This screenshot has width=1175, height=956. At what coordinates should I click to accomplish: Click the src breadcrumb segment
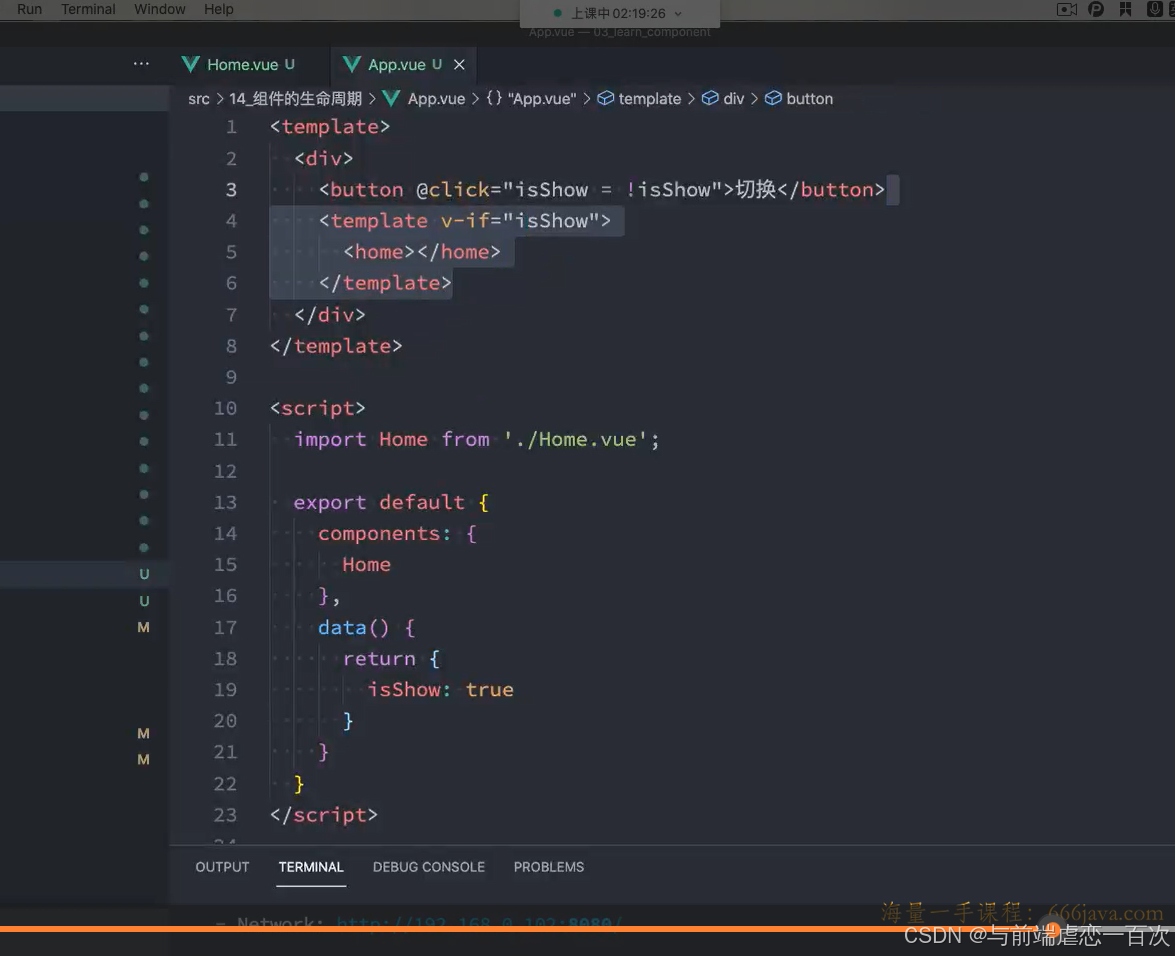point(199,99)
